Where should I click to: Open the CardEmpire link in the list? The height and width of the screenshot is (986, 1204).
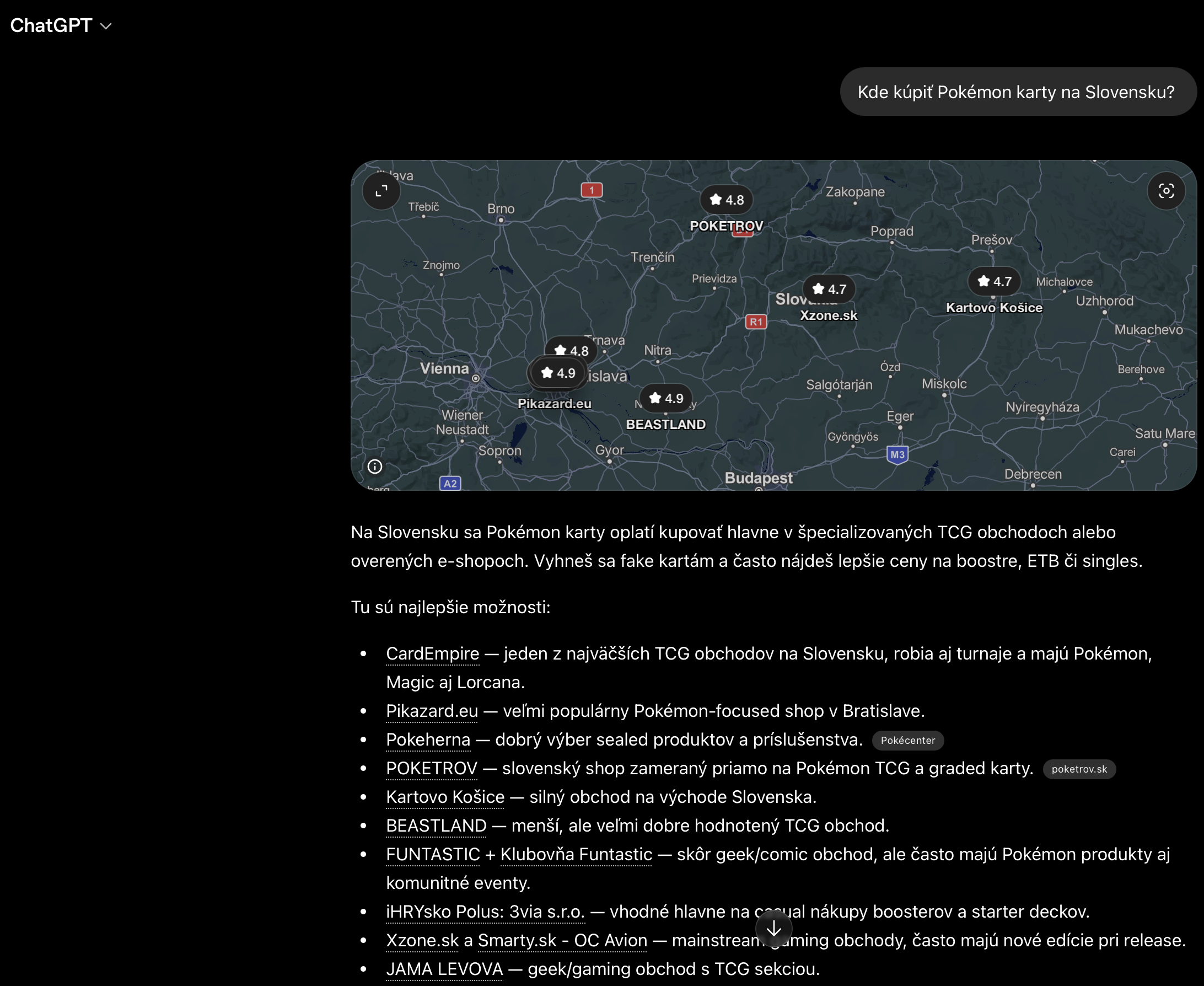click(x=433, y=653)
